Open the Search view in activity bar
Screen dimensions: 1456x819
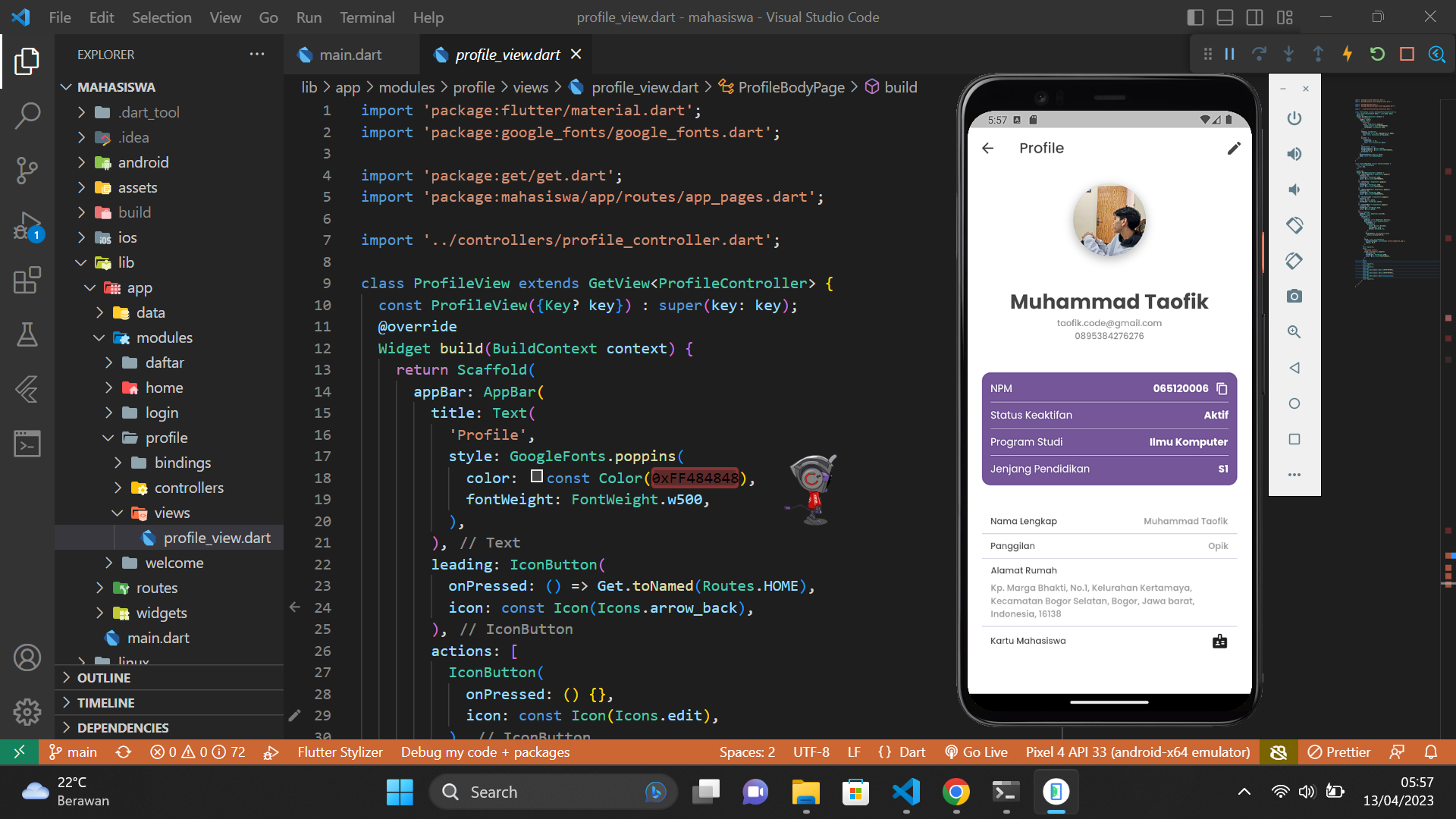point(27,116)
